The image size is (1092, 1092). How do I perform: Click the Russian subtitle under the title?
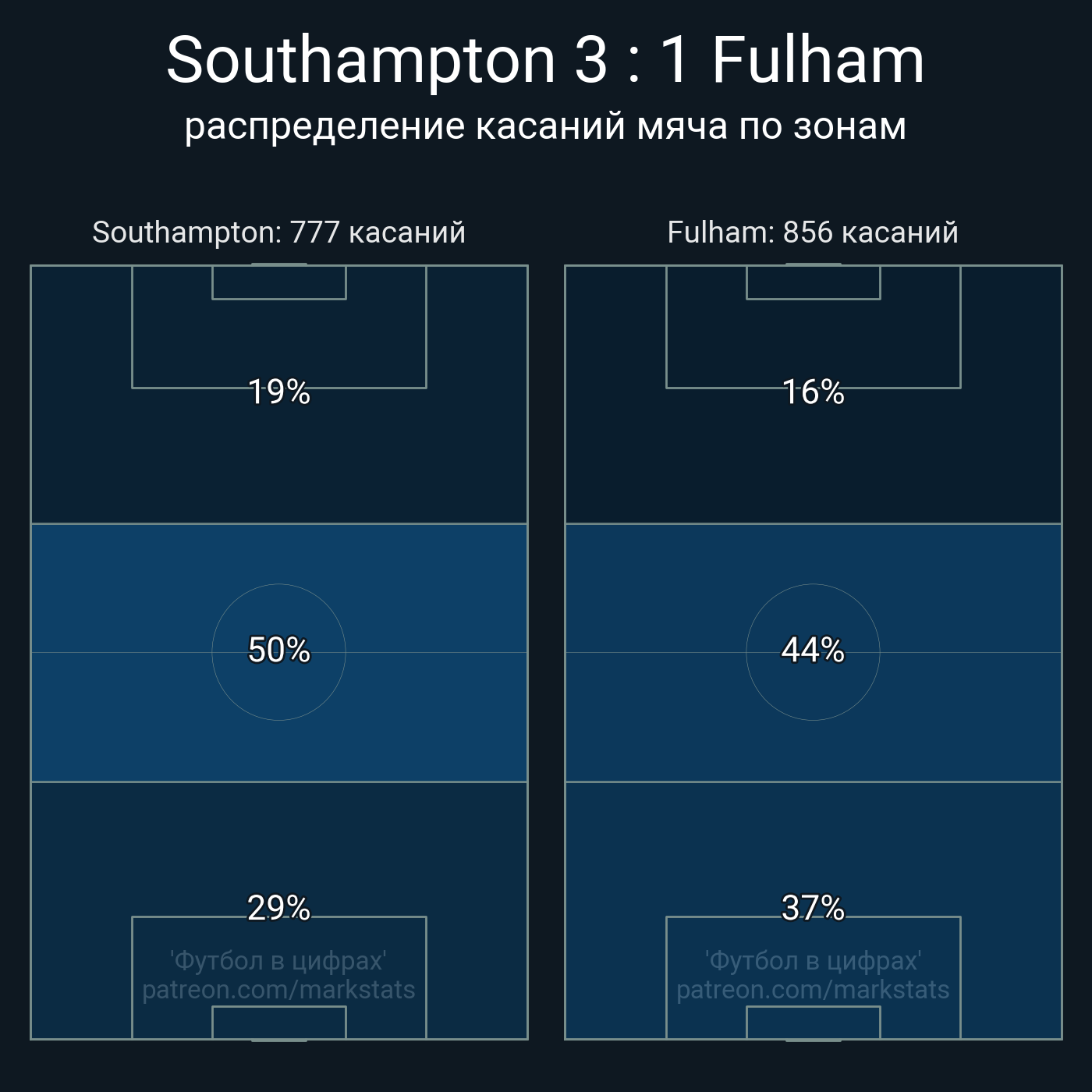click(x=545, y=126)
